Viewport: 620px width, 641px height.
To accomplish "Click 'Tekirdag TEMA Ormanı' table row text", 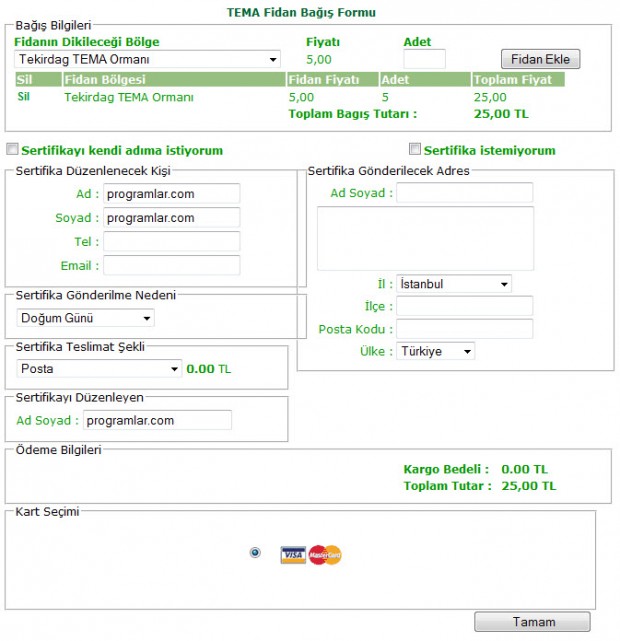I will tap(129, 97).
